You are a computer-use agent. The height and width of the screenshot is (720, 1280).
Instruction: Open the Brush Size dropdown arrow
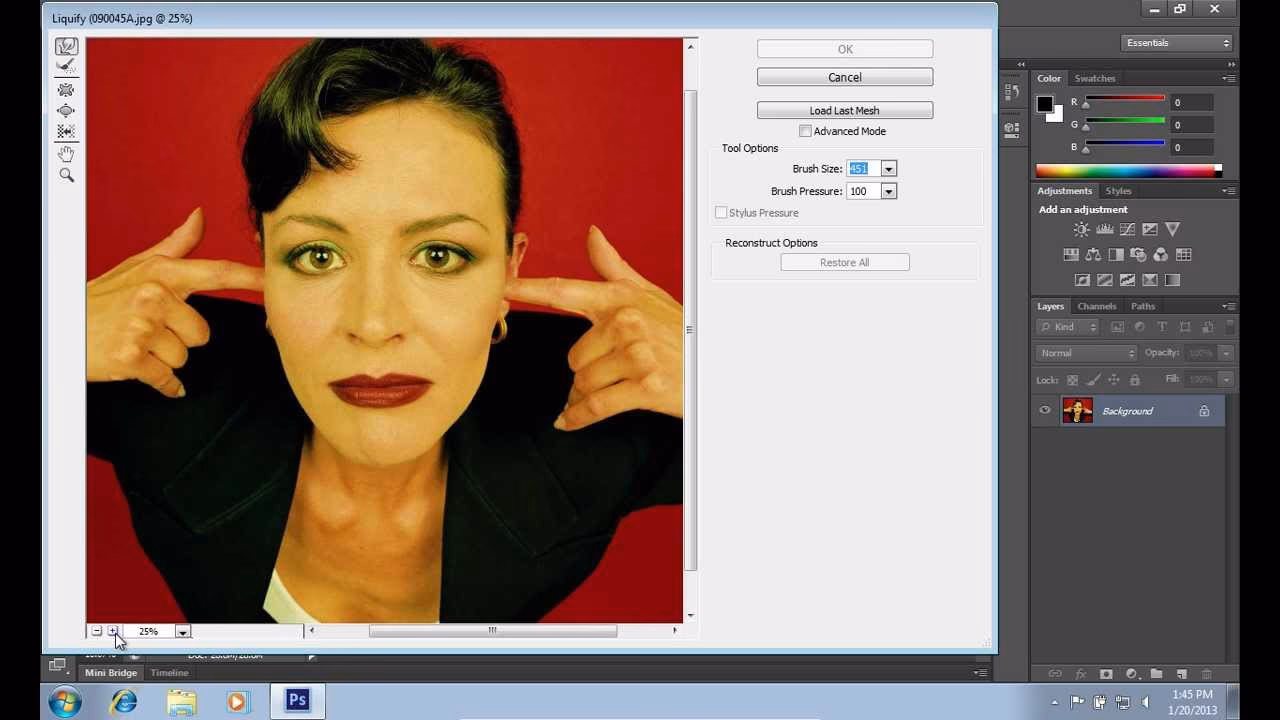point(888,169)
